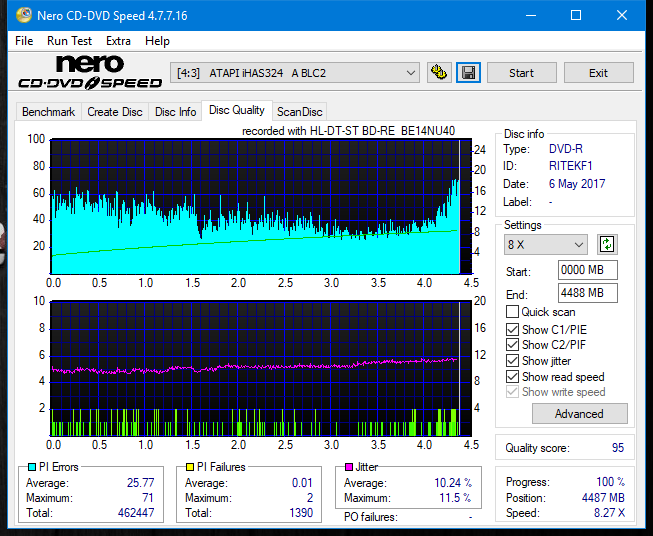The height and width of the screenshot is (536, 653).
Task: Click the recorded with HL-DT-ST caption
Action: click(x=348, y=131)
